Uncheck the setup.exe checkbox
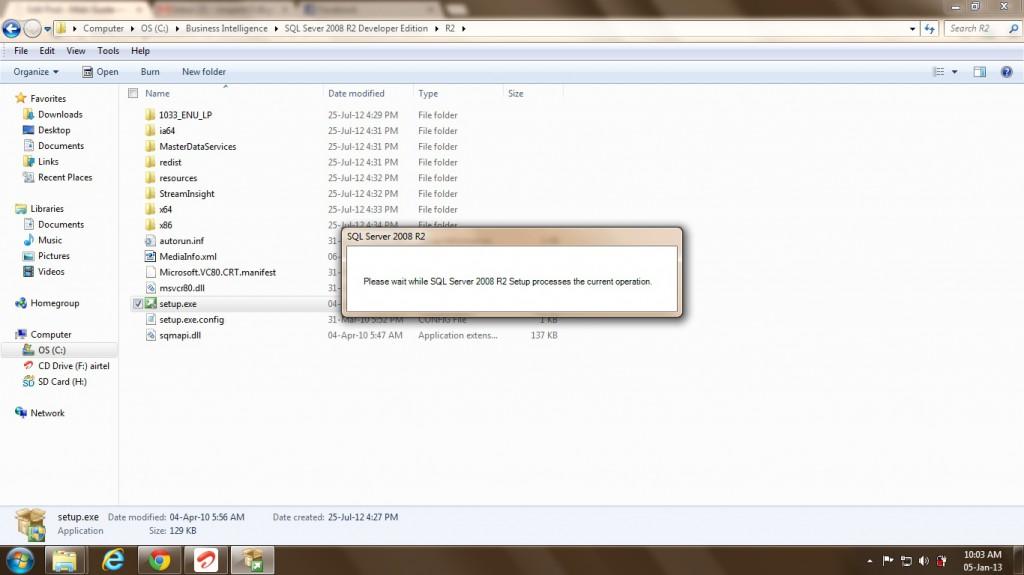Screen dimensions: 1024x575 [x=138, y=304]
